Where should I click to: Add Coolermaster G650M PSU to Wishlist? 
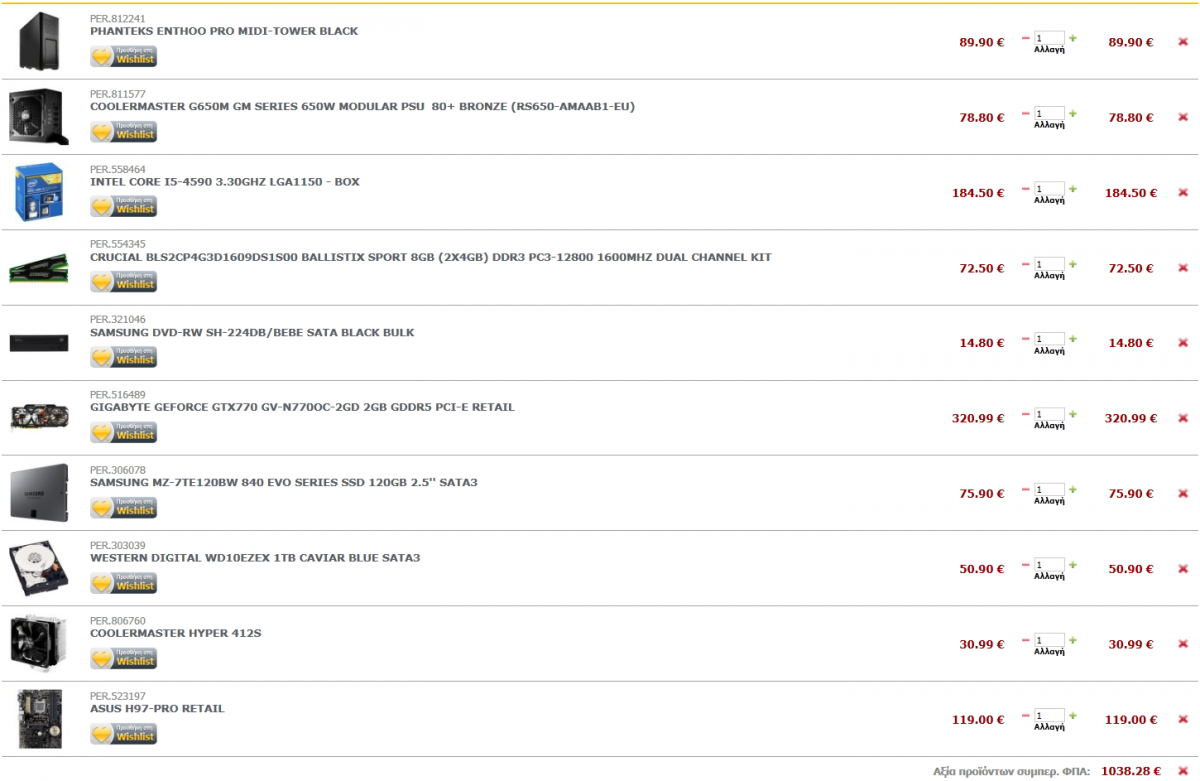124,131
